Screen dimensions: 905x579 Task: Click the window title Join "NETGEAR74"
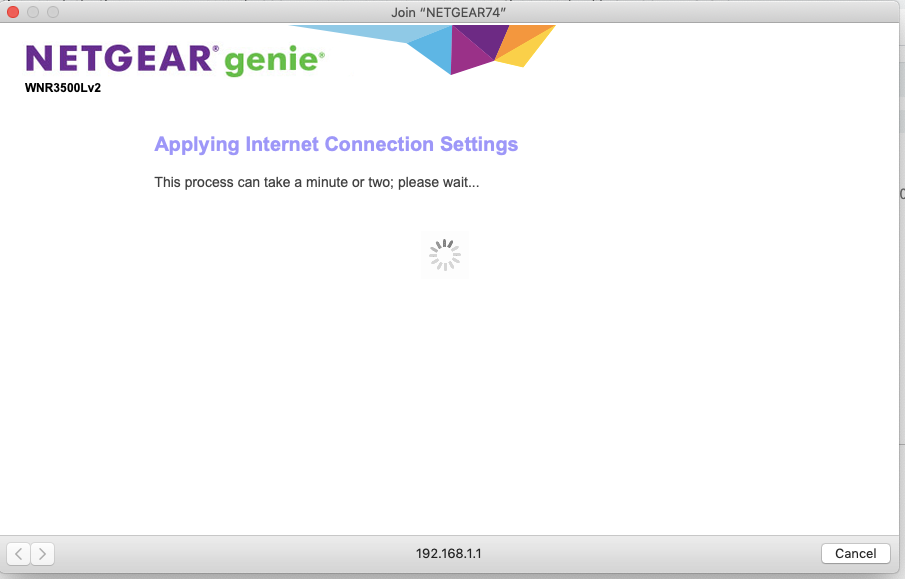pos(448,12)
